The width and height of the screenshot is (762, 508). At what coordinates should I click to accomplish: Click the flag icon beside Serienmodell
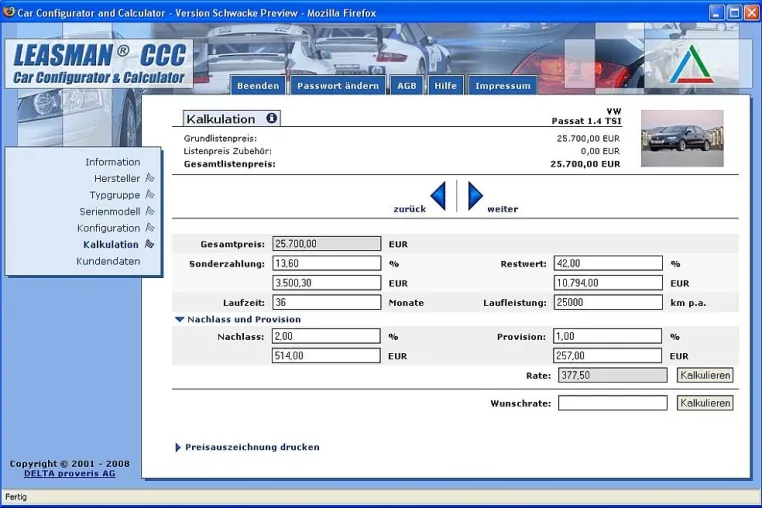(x=150, y=211)
